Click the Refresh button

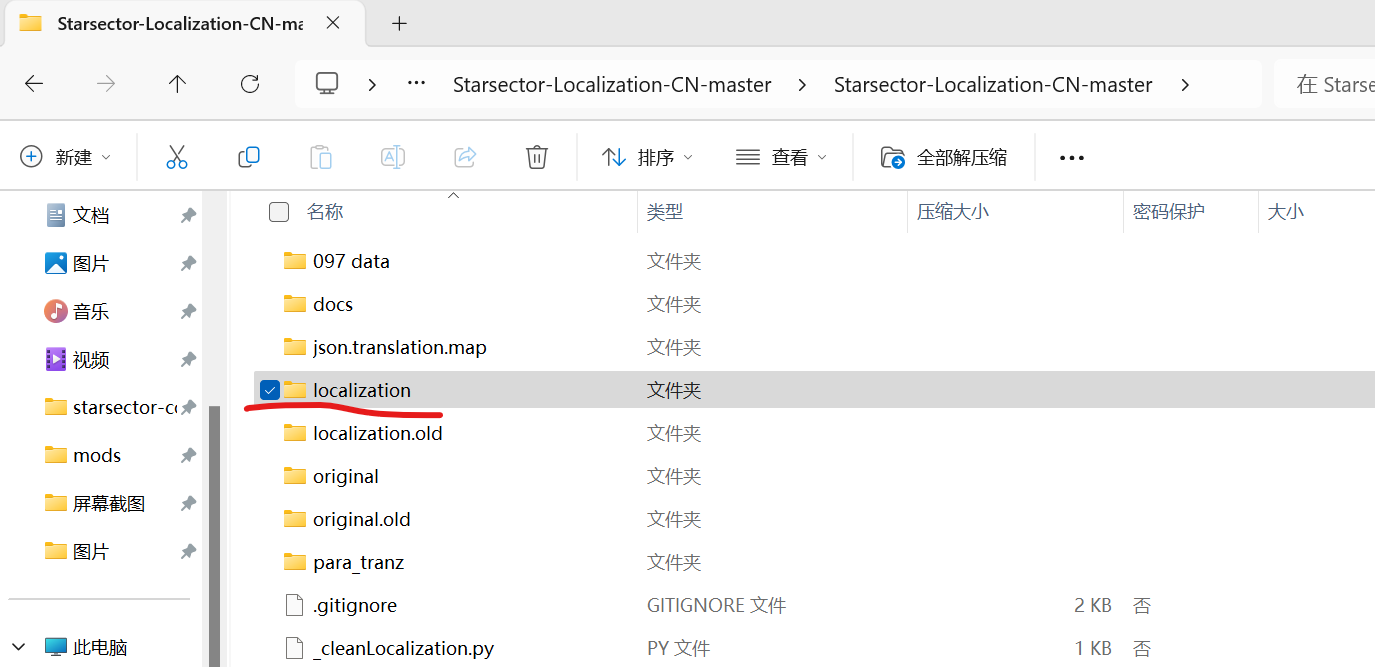pyautogui.click(x=250, y=84)
